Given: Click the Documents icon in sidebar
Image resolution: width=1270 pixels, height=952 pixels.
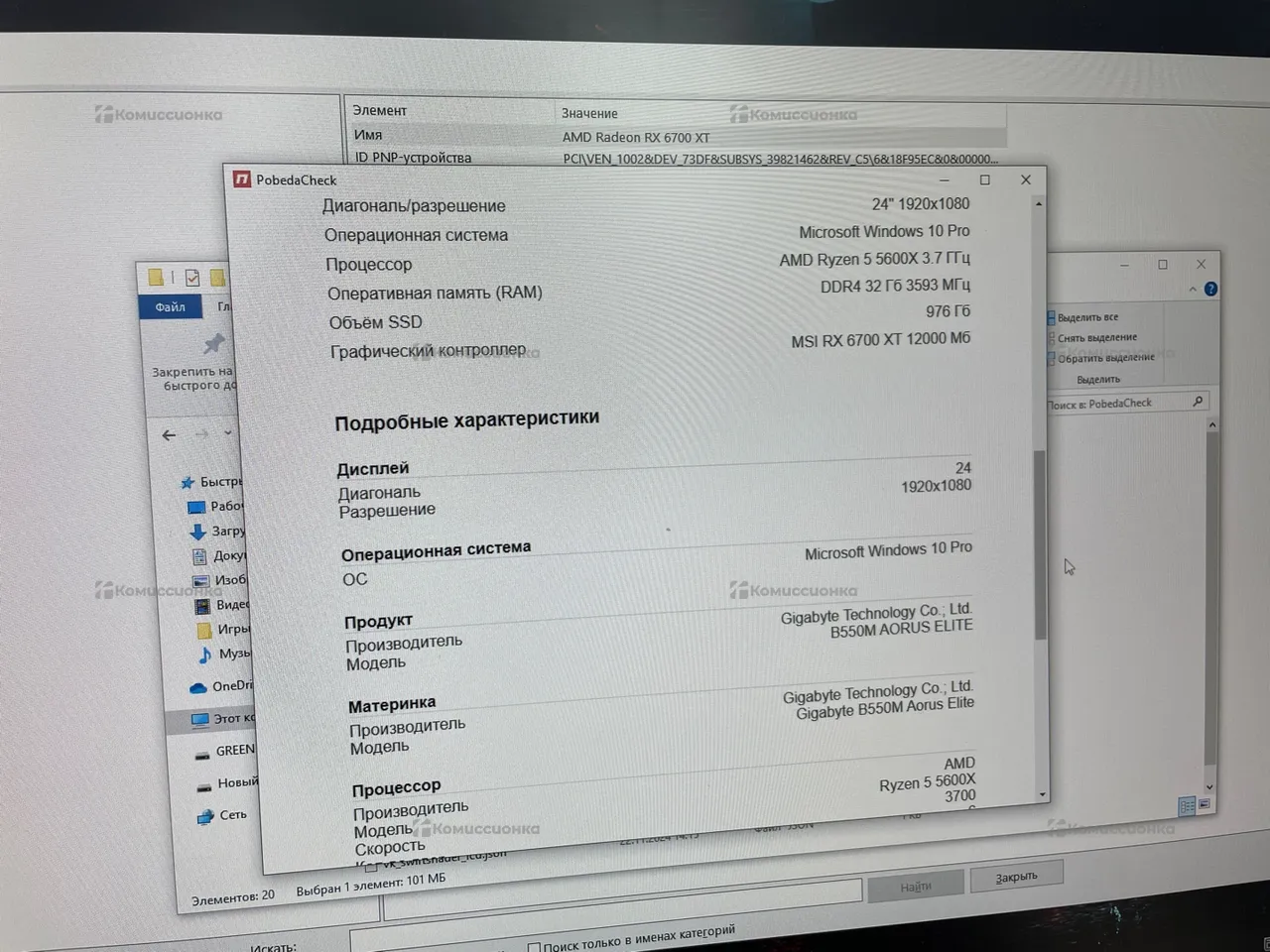Looking at the screenshot, I should pos(199,556).
